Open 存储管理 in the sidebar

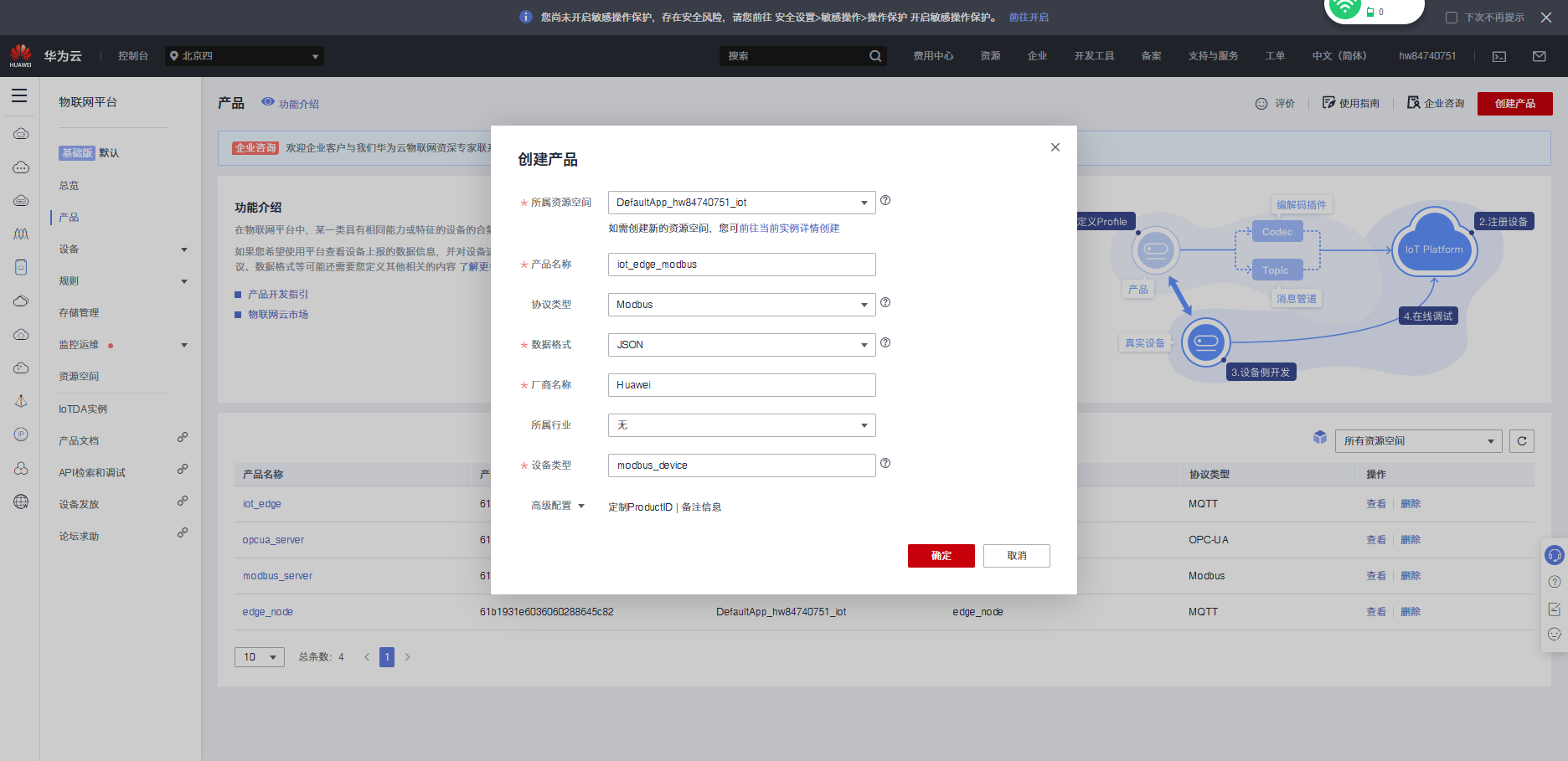pyautogui.click(x=79, y=313)
